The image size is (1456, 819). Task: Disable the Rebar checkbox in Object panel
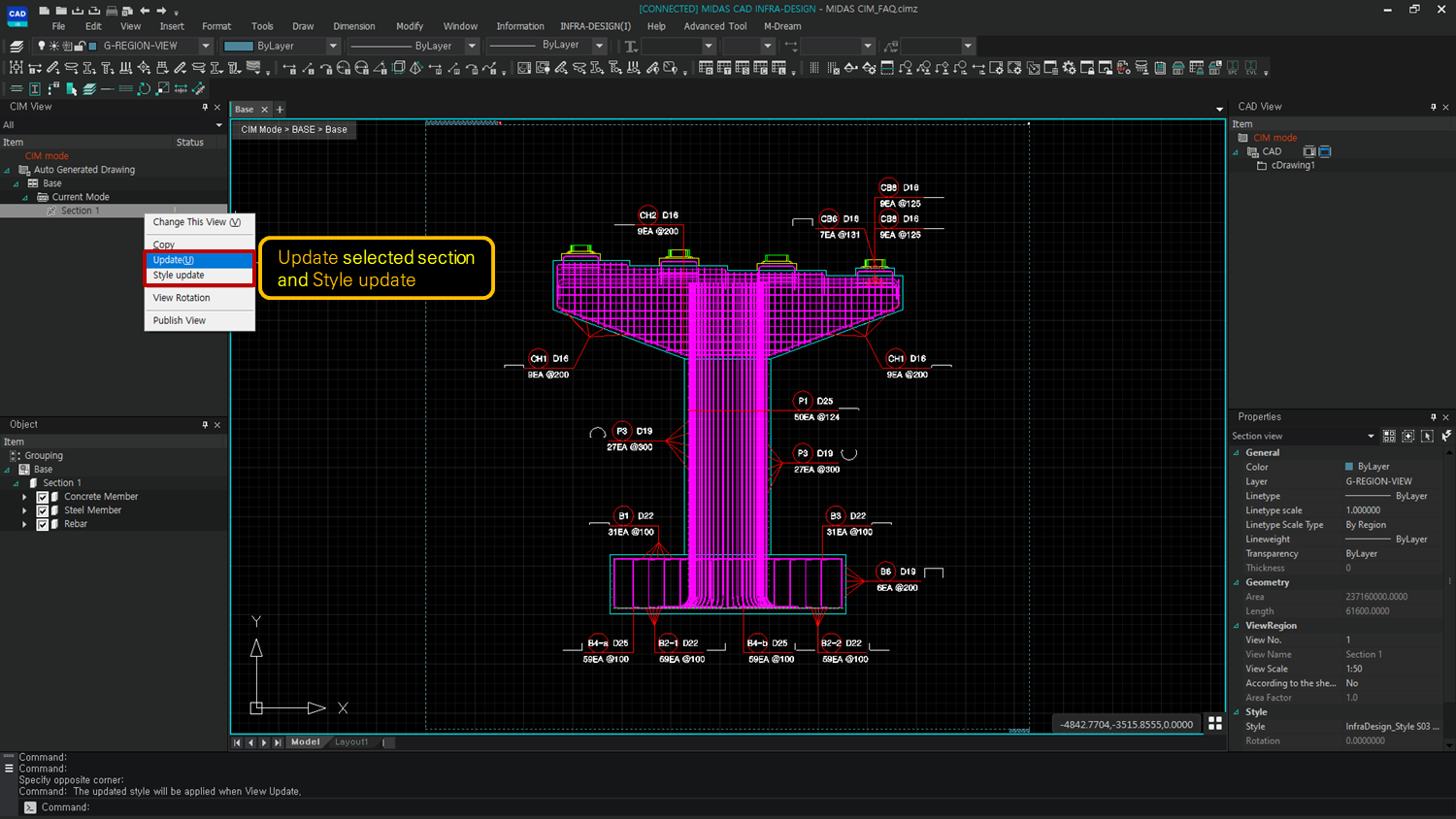click(x=41, y=523)
